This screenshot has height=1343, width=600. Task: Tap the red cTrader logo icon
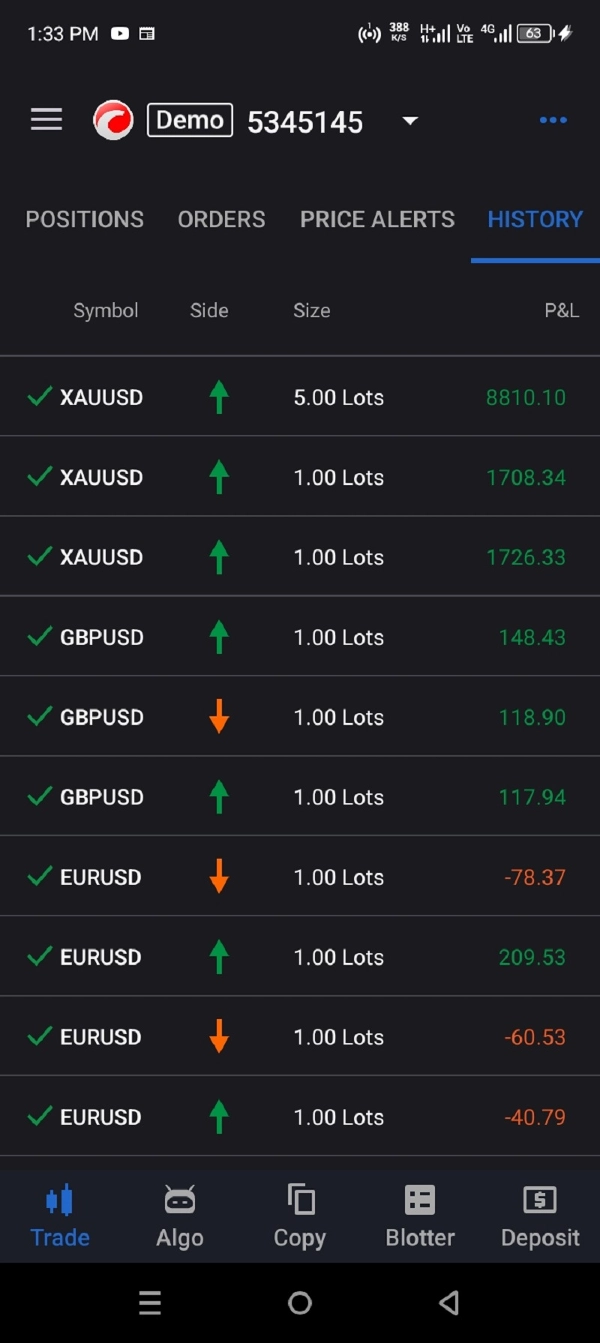pos(113,121)
